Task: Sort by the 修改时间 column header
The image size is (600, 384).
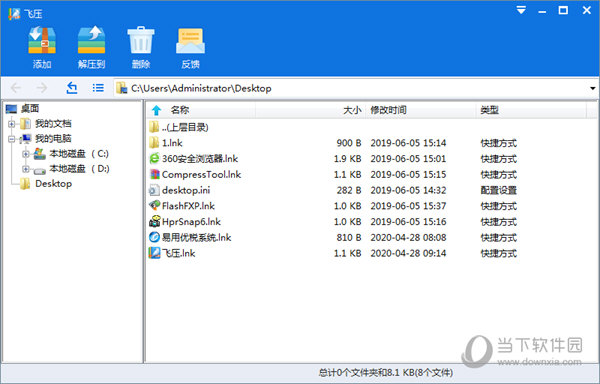Action: click(388, 110)
